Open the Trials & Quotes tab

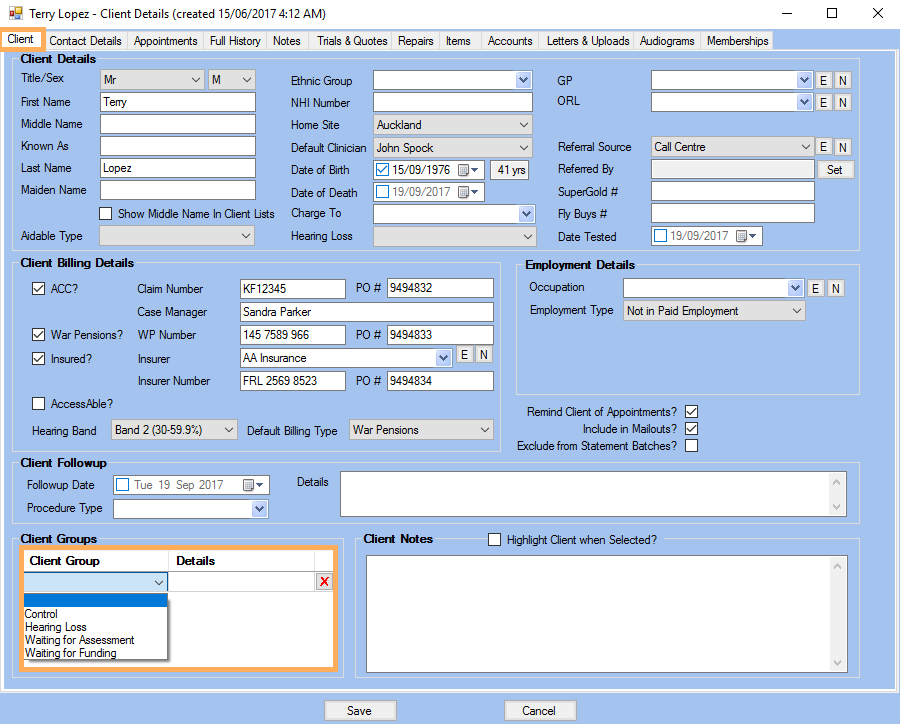[351, 41]
